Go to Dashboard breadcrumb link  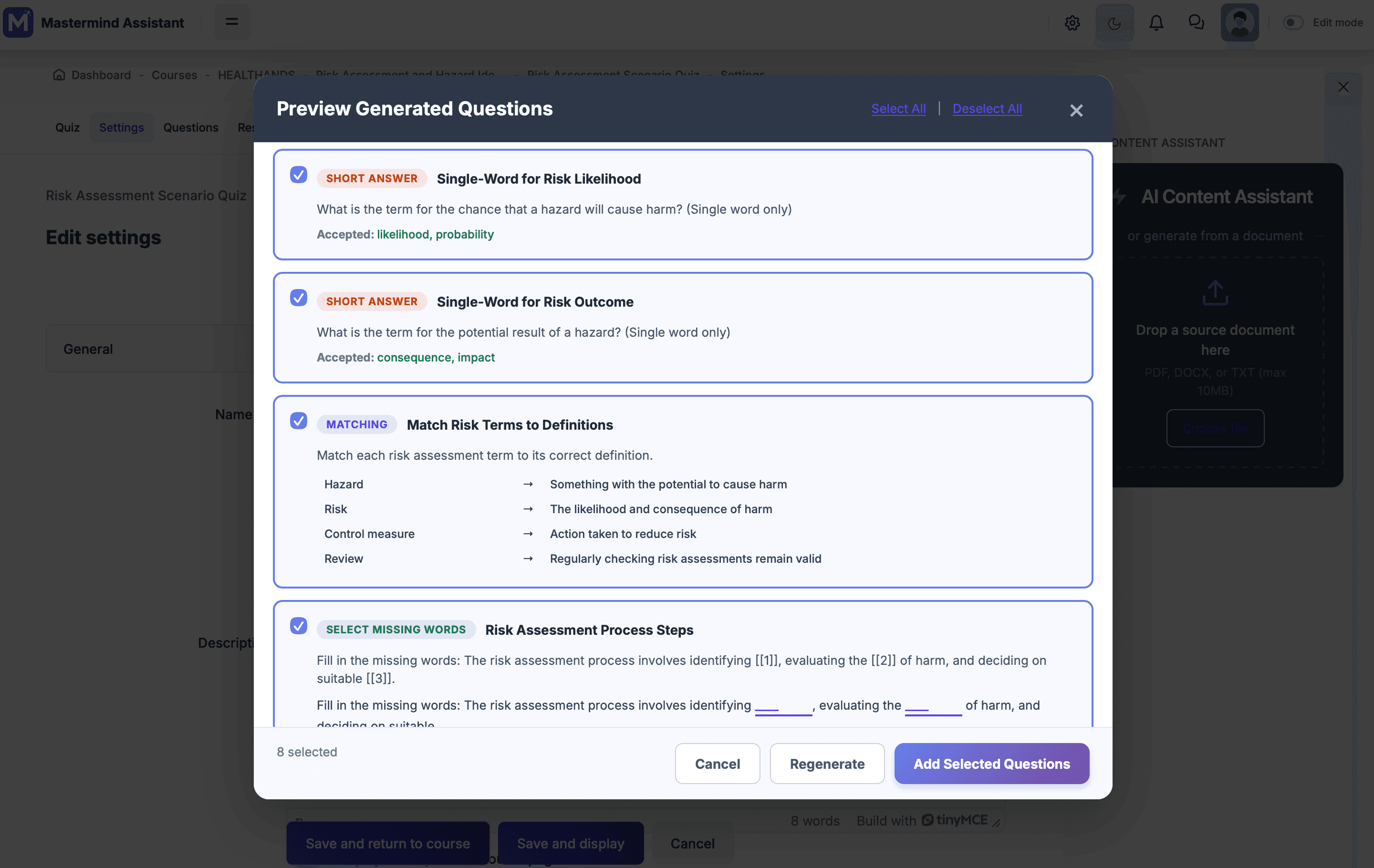pos(101,75)
